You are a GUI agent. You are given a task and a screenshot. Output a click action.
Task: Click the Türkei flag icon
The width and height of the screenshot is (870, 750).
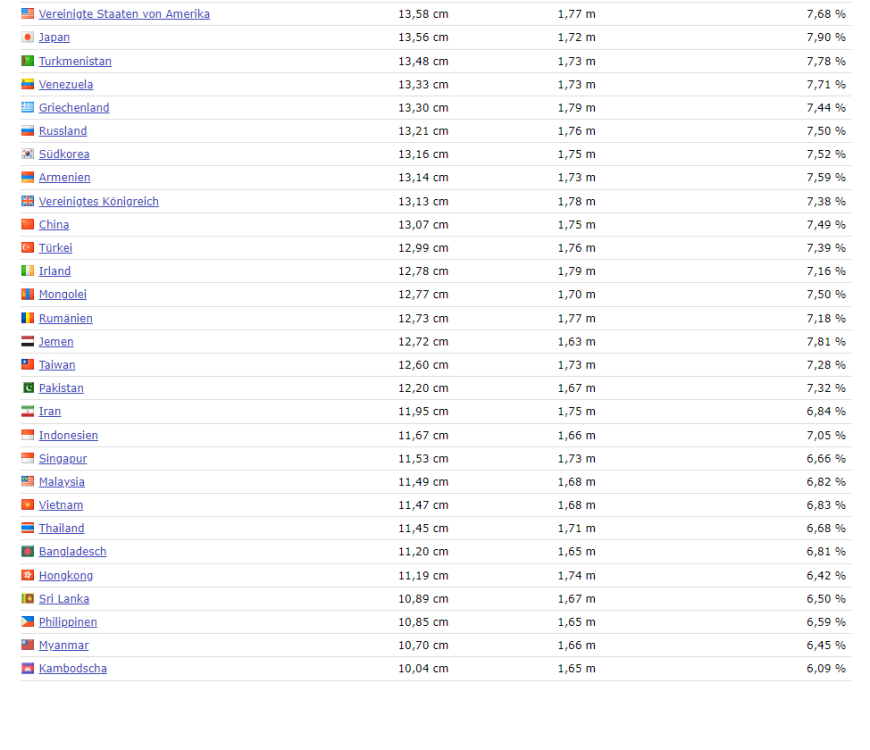pos(28,247)
